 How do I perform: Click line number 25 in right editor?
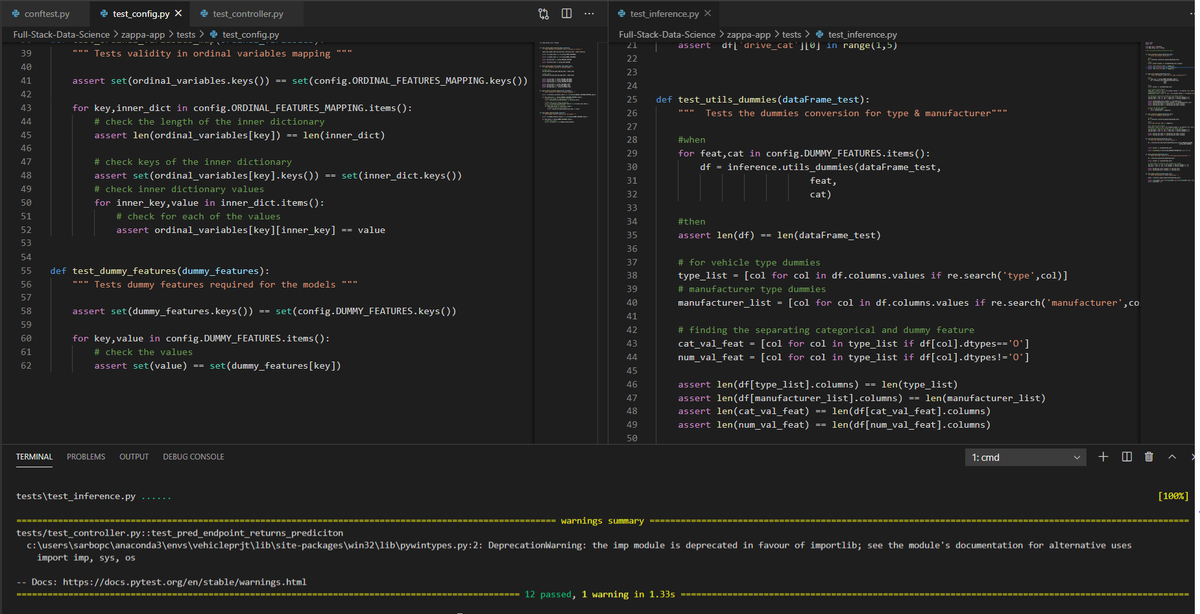631,100
